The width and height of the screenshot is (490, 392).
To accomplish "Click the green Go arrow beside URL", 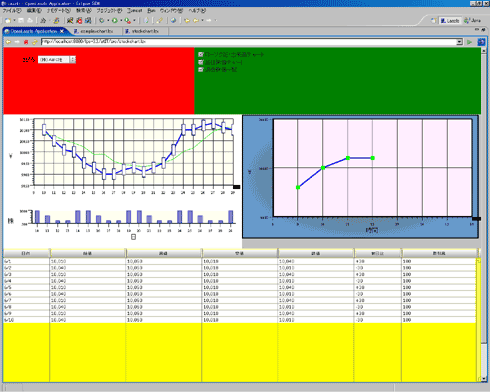I will (470, 42).
